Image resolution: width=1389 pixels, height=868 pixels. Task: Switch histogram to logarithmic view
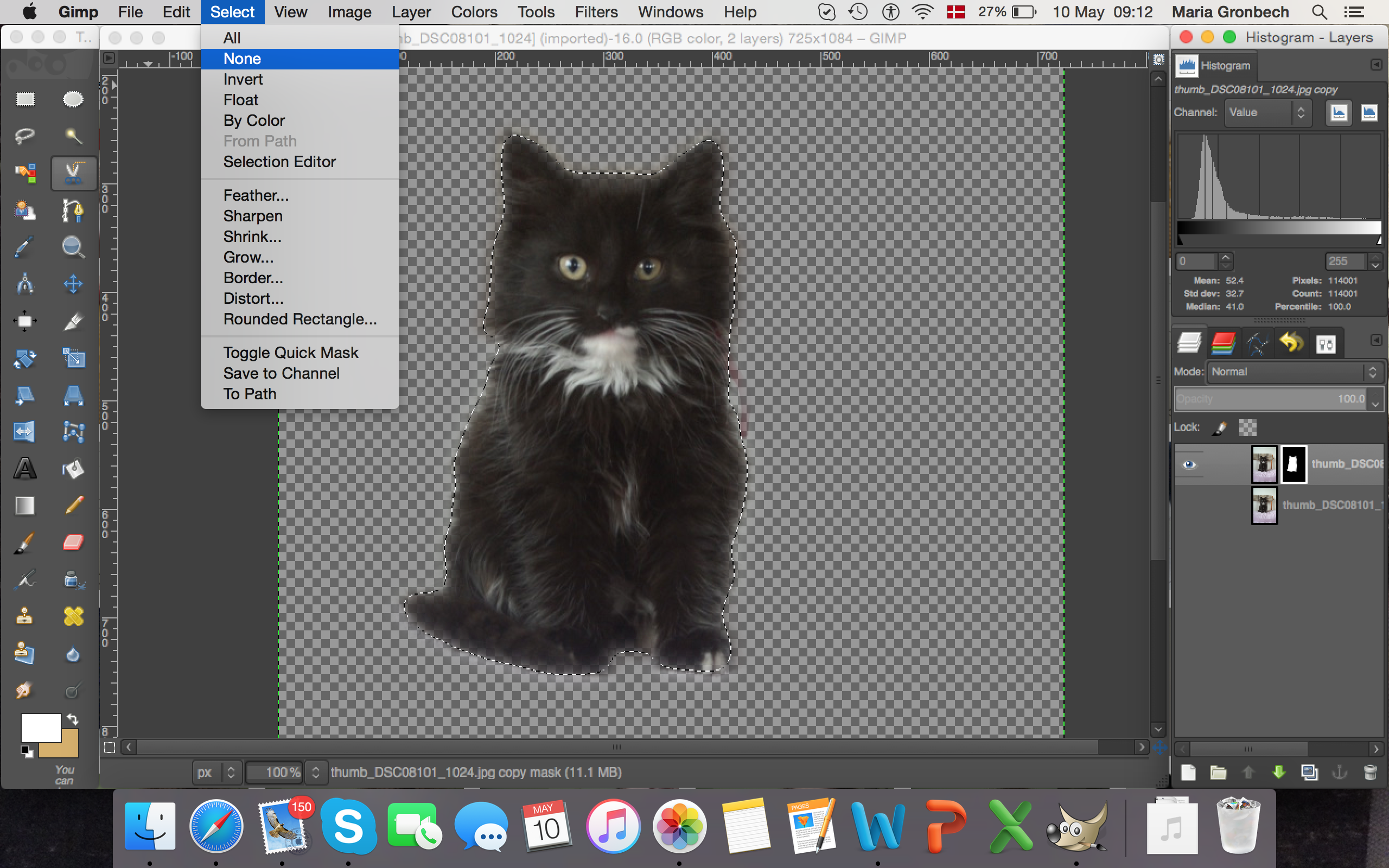(1369, 112)
